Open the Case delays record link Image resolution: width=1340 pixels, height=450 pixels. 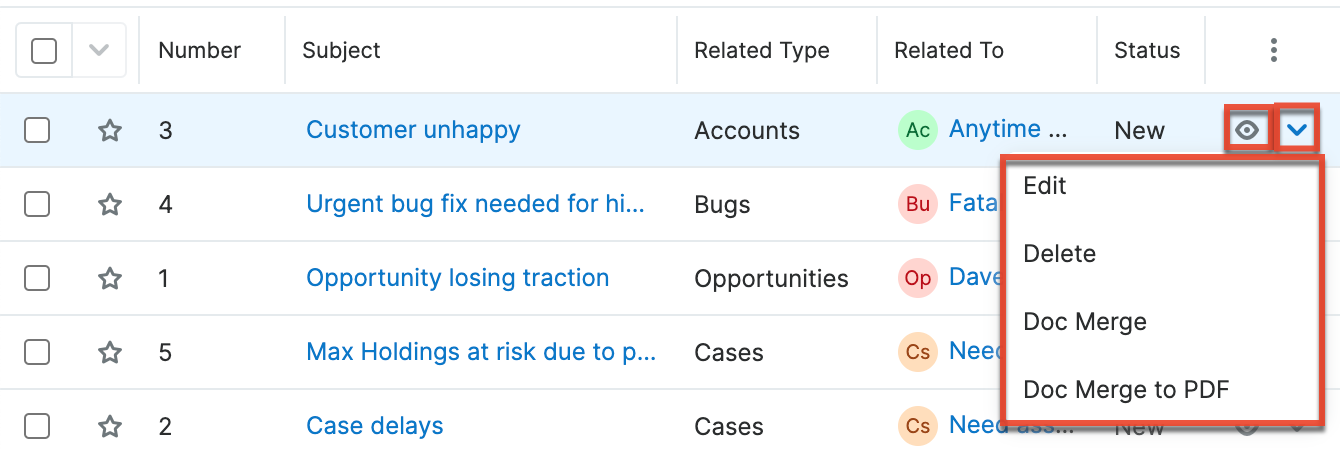point(374,426)
